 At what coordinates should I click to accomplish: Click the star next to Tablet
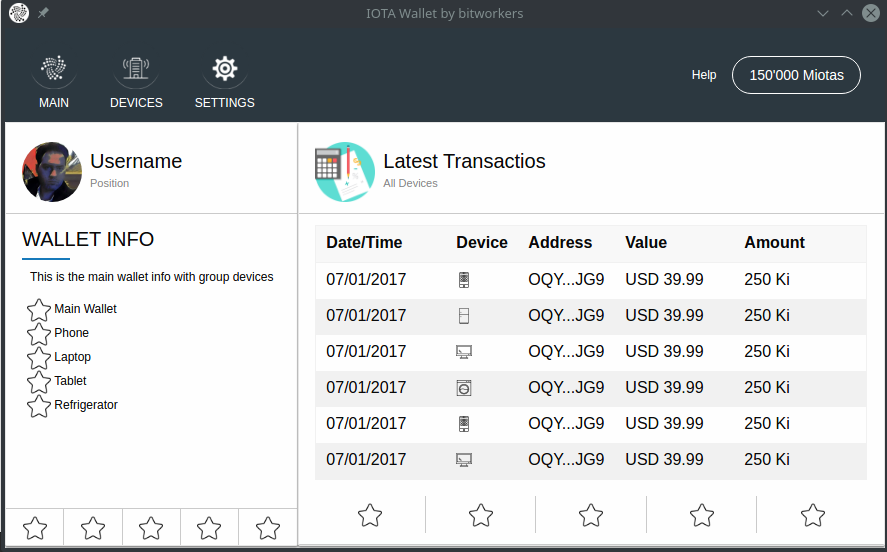tap(39, 382)
